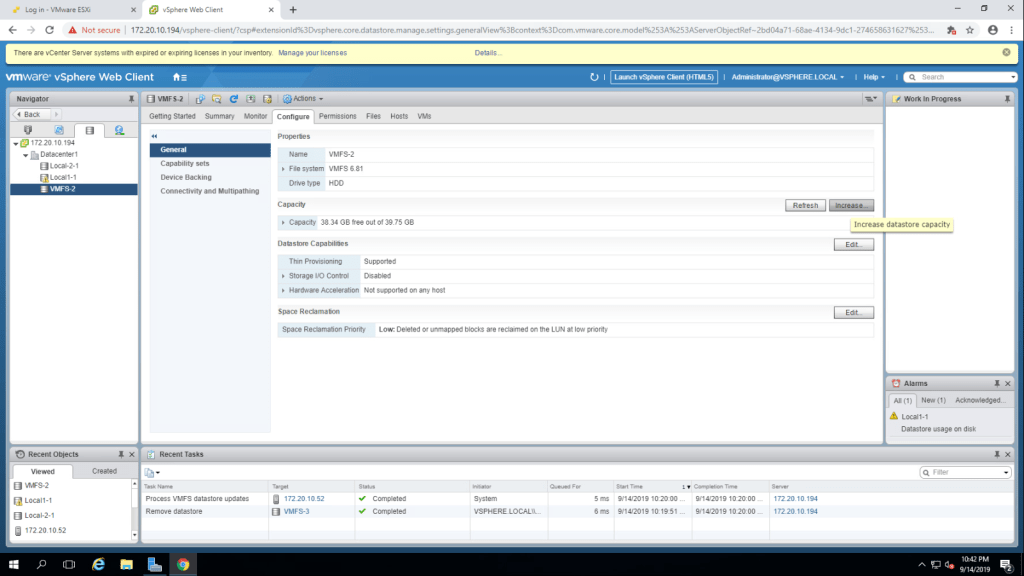
Task: Pin the Work In Progress panel
Action: 997,99
